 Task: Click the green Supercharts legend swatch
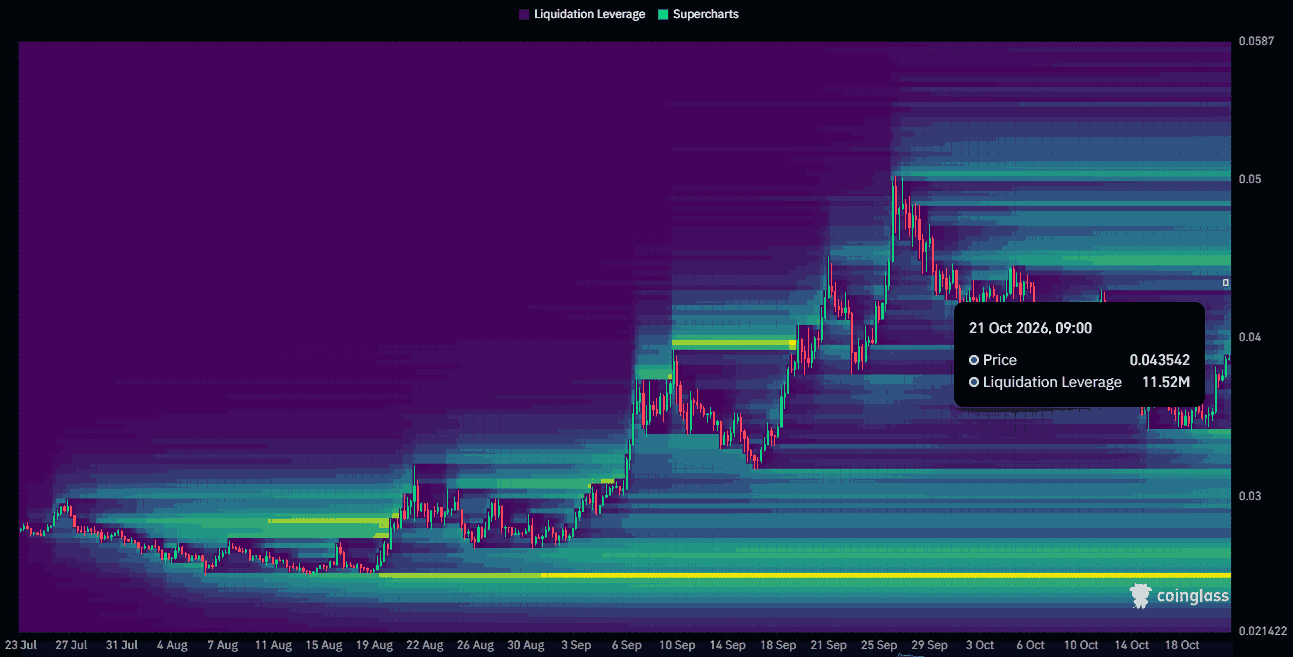click(x=663, y=14)
